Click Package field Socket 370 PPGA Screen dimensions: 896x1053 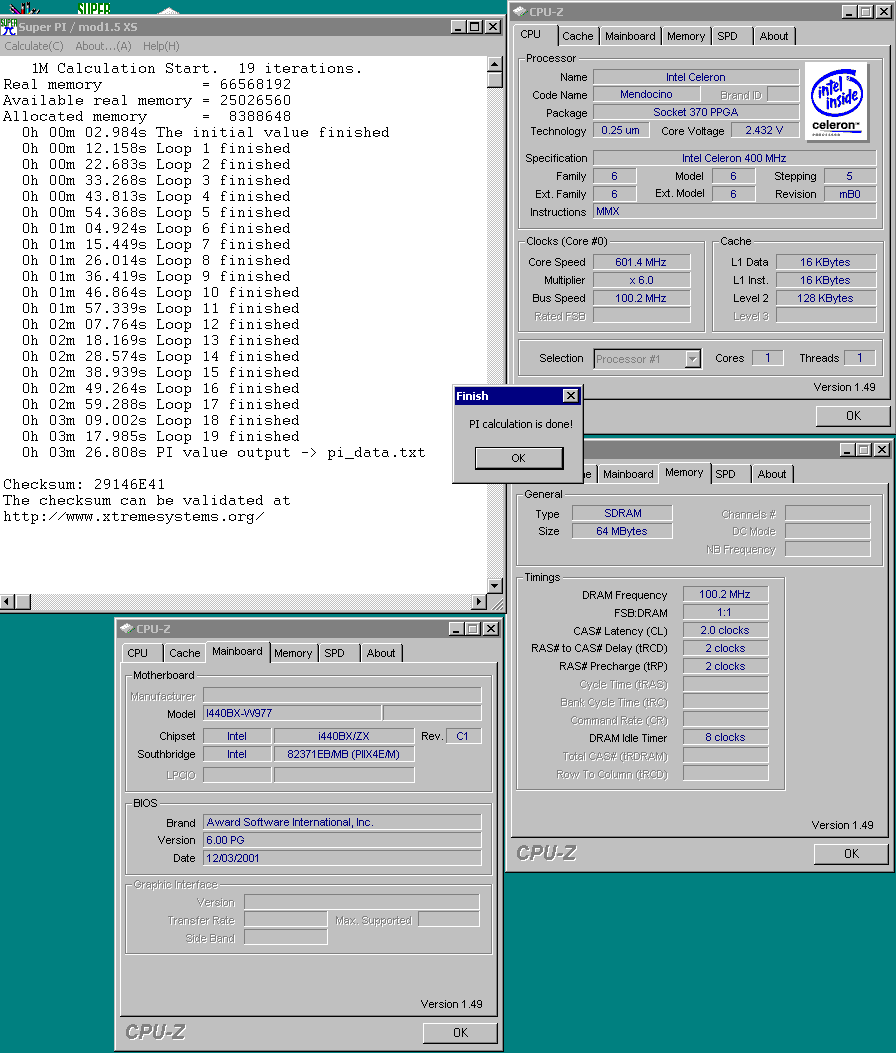[696, 112]
